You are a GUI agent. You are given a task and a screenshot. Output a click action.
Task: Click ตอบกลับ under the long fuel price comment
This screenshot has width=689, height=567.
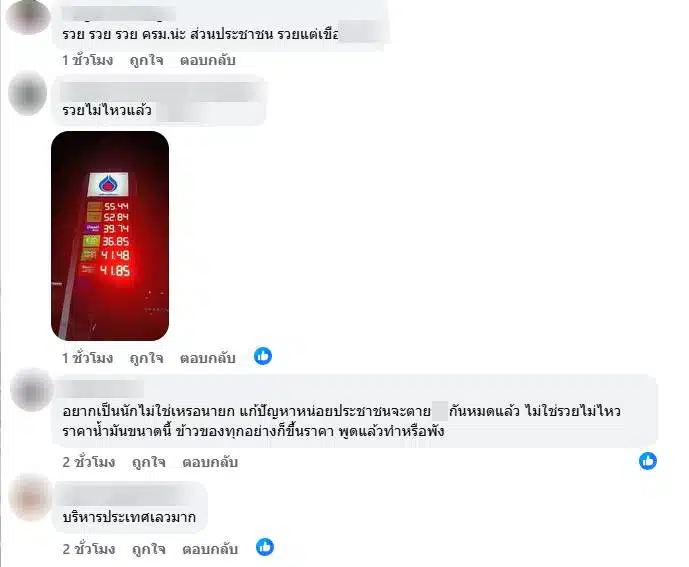pos(210,462)
